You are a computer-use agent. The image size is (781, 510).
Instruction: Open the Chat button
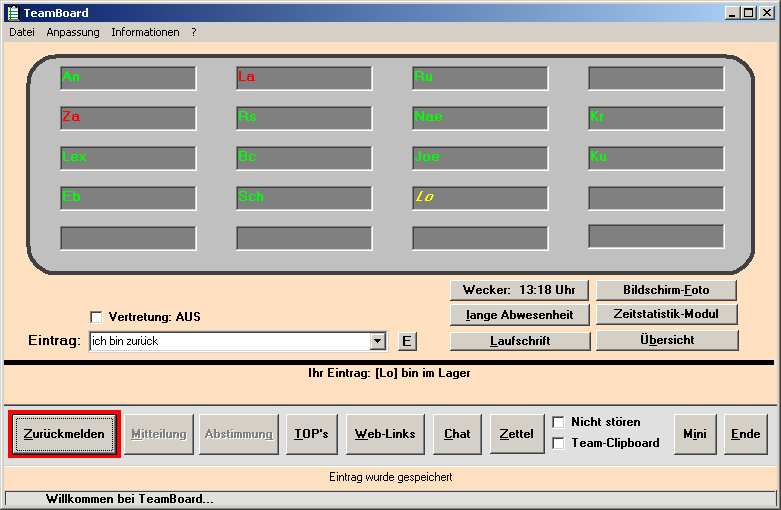pos(457,434)
